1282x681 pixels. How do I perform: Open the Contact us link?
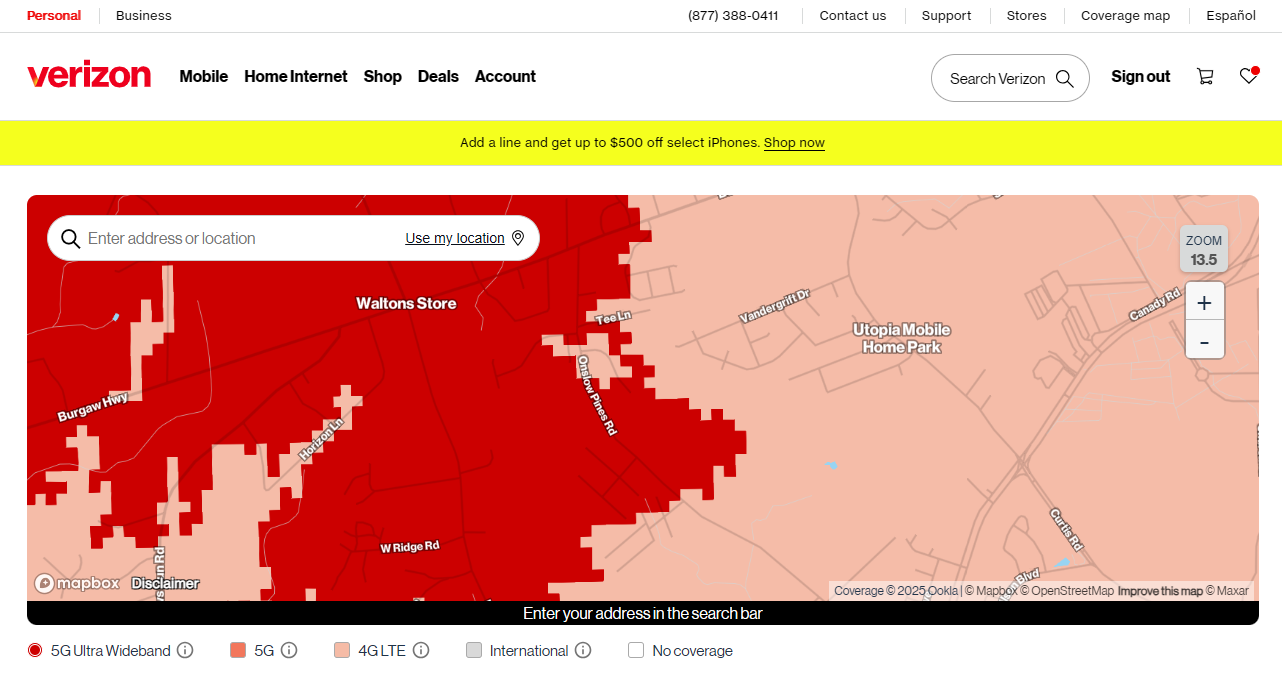[x=853, y=15]
